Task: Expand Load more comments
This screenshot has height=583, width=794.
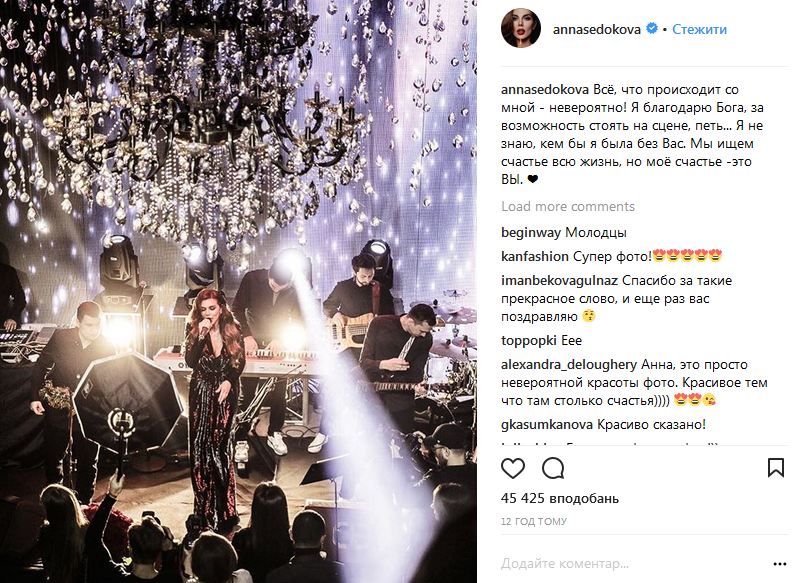Action: [x=568, y=207]
